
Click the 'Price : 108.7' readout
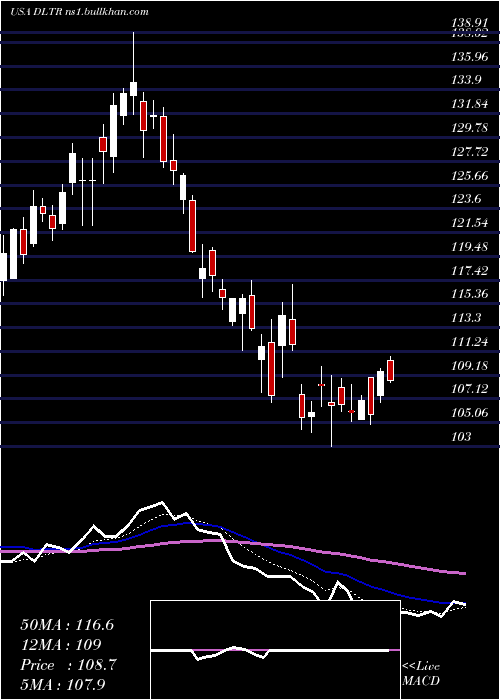pos(68,665)
